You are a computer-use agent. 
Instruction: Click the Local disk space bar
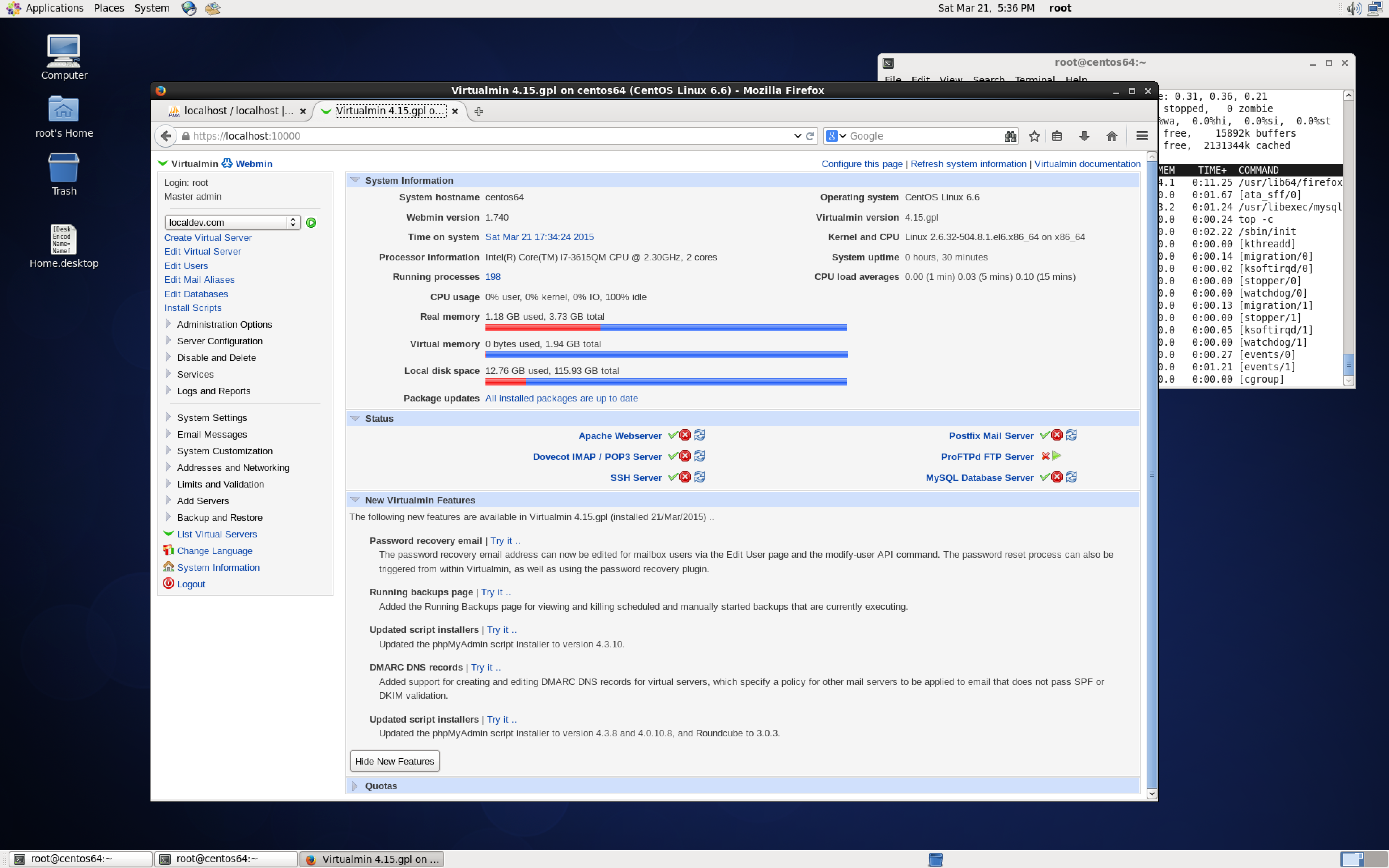tap(666, 382)
